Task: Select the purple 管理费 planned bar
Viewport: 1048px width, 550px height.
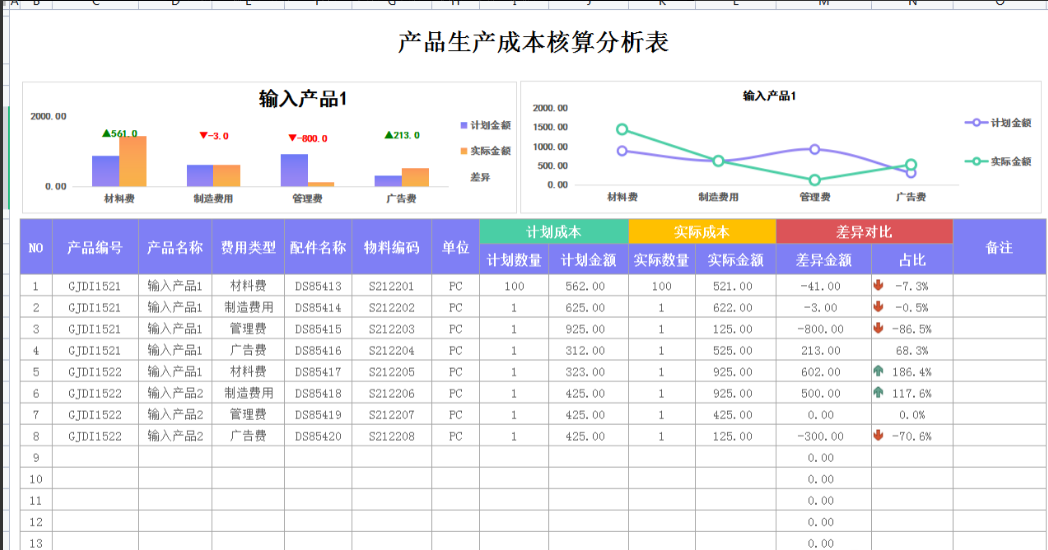Action: click(294, 170)
